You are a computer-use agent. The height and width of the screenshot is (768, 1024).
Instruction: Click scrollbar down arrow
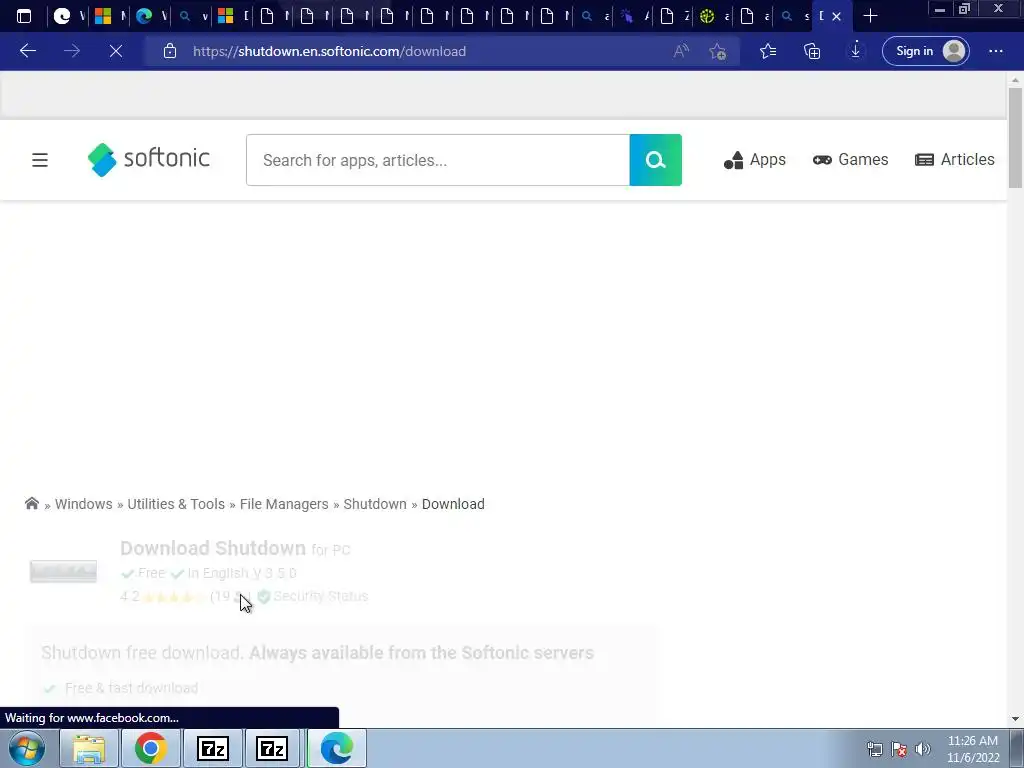pos(1015,718)
